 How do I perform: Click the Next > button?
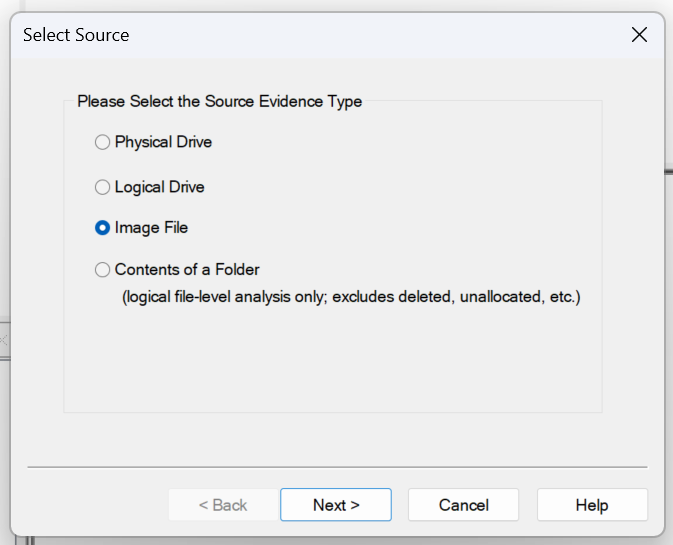click(335, 505)
